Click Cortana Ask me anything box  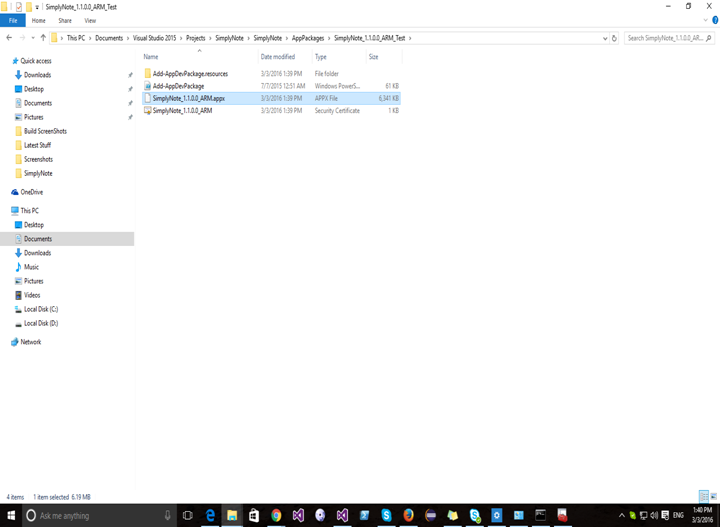coord(98,516)
